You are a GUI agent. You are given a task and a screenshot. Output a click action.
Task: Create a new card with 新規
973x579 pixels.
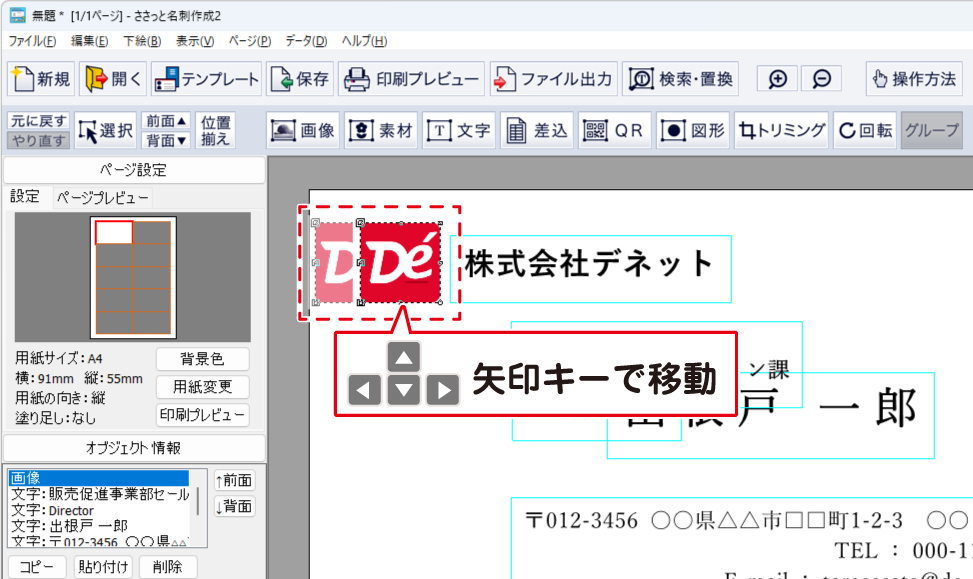pos(41,79)
